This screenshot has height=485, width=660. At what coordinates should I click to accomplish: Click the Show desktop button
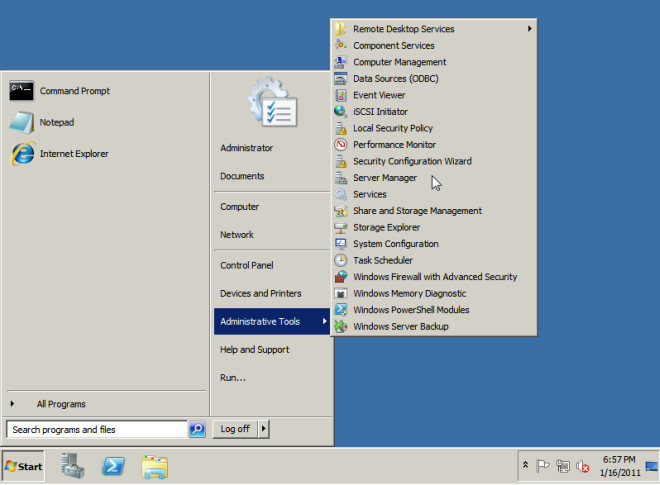652,466
